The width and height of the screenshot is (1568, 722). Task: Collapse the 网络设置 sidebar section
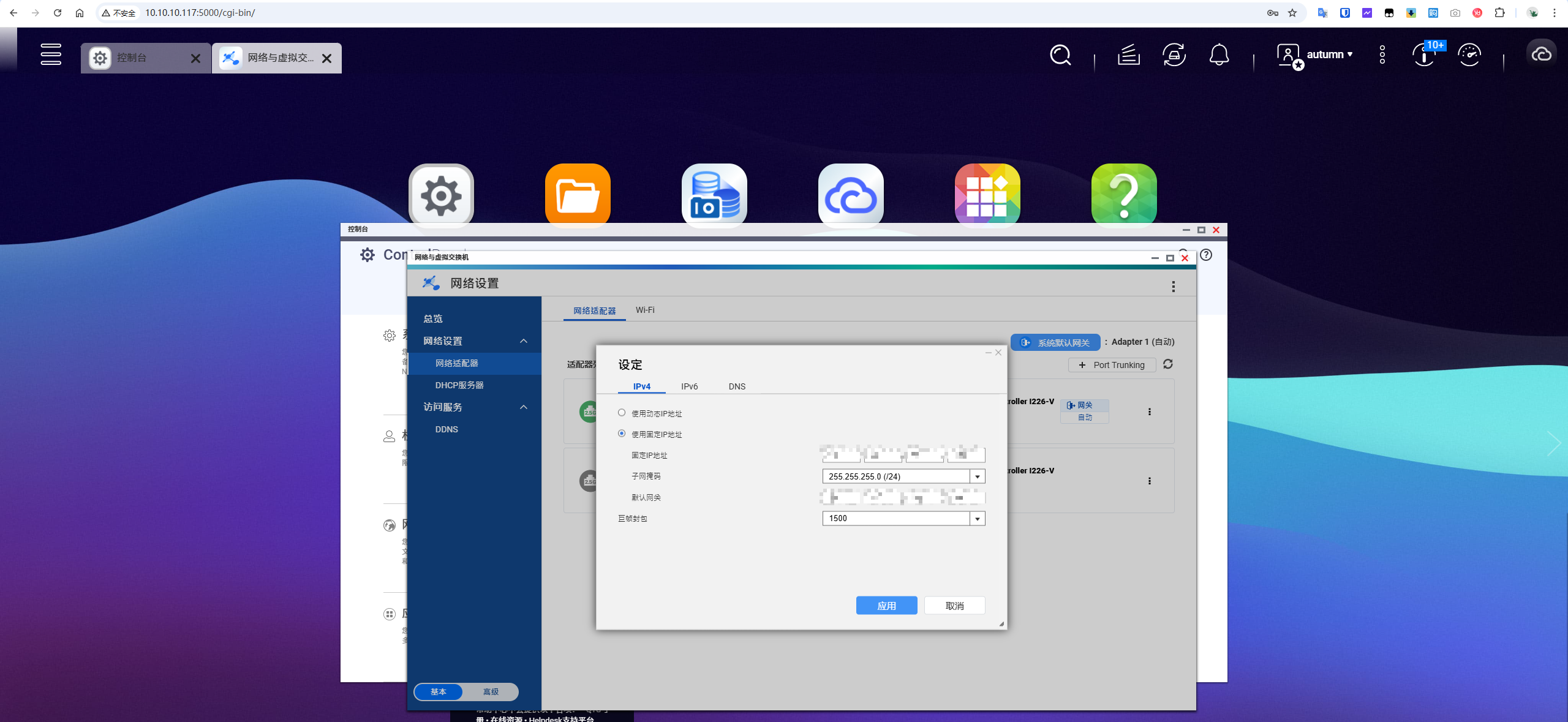tap(523, 341)
